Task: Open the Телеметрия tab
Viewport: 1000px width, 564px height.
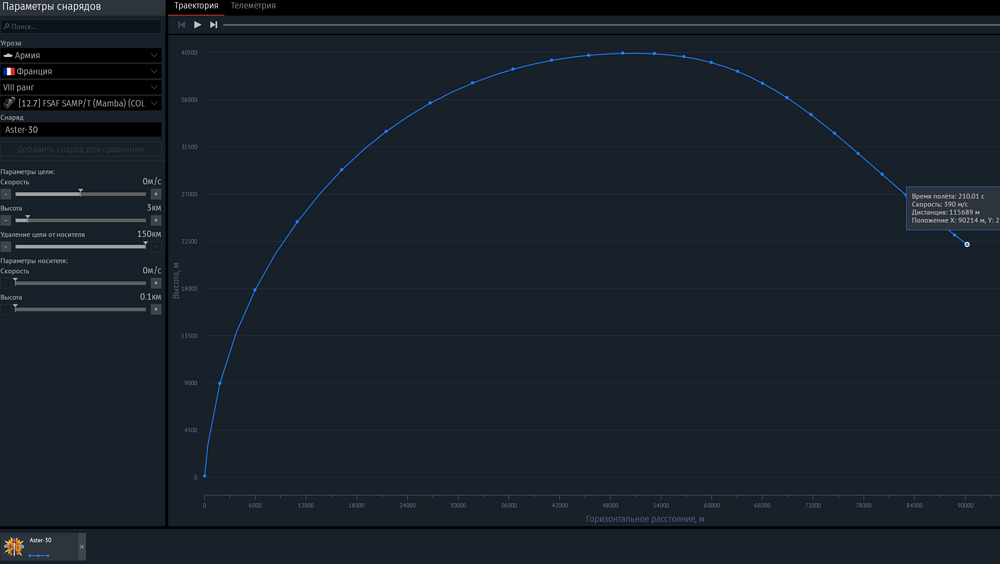Action: (253, 6)
